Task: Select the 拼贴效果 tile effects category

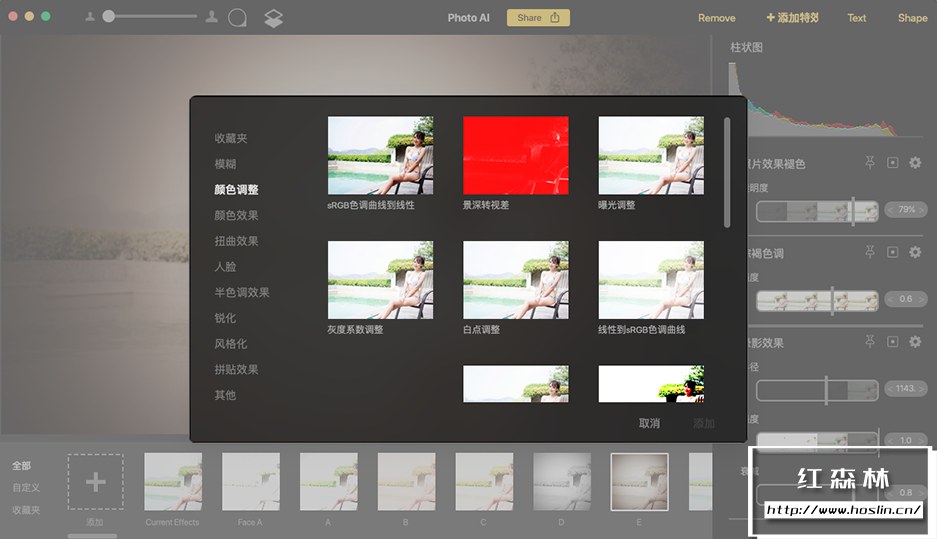Action: point(237,369)
